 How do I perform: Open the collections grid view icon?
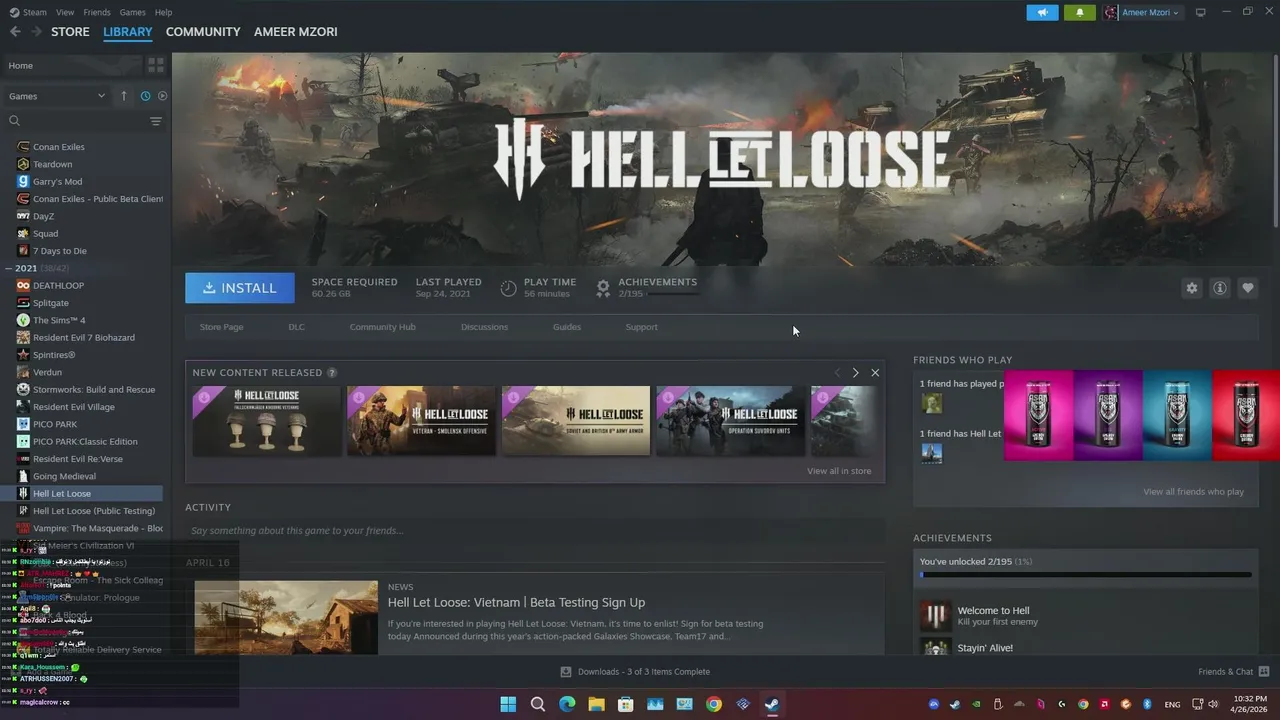point(156,65)
